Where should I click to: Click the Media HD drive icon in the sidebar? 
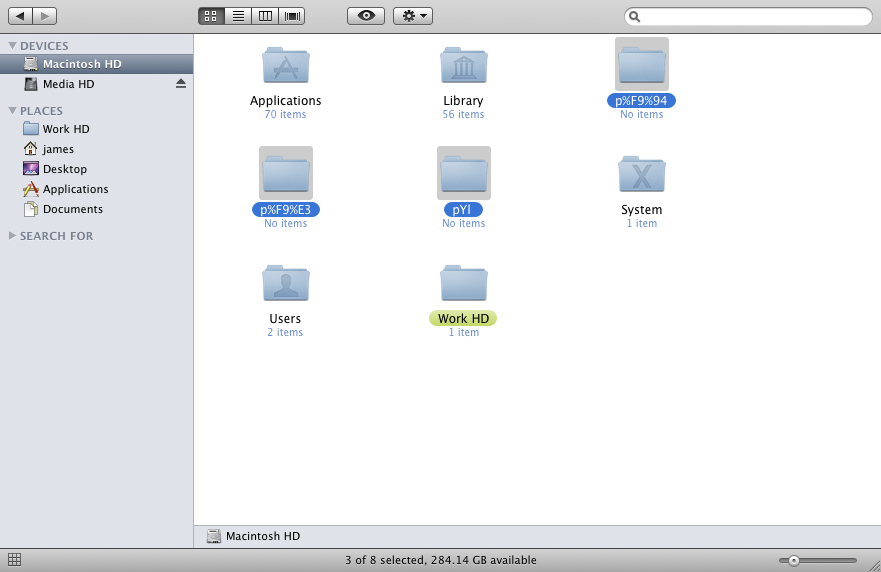click(x=31, y=84)
